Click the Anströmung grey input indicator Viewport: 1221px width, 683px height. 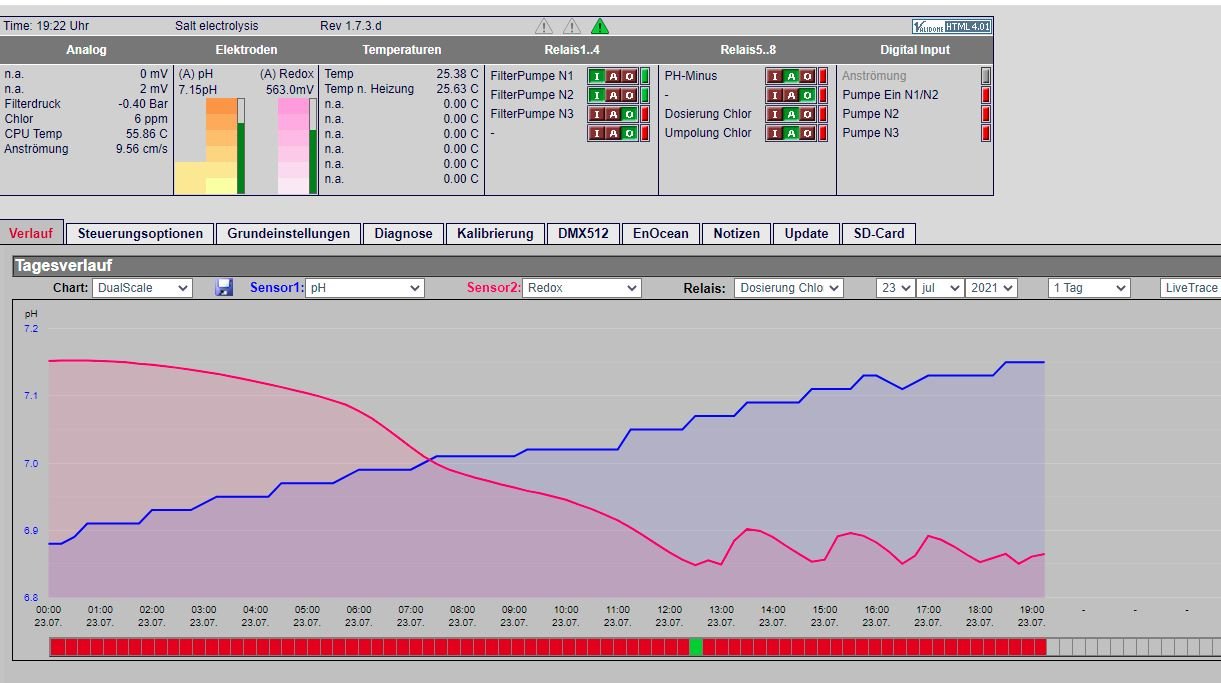[x=986, y=75]
